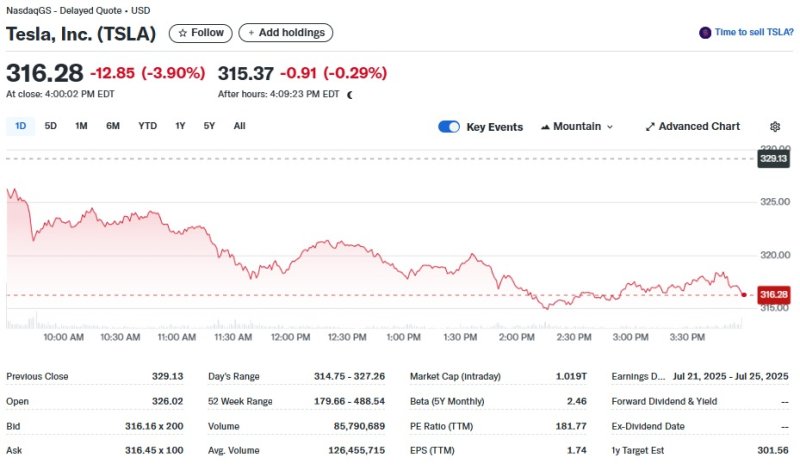Select the 1M chart range
This screenshot has height=470, width=800.
click(x=81, y=126)
